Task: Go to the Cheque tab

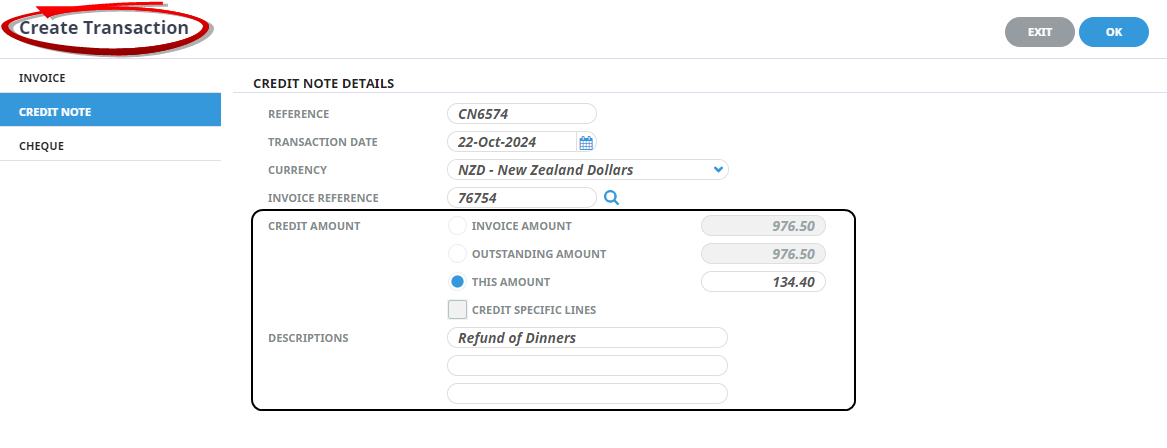Action: pyautogui.click(x=110, y=146)
